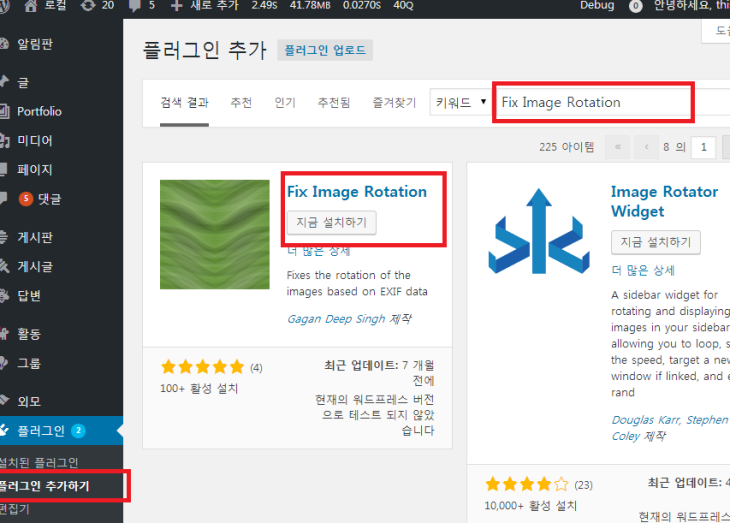730x523 pixels.
Task: Click the green Fix Image Rotation thumbnail
Action: (x=215, y=235)
